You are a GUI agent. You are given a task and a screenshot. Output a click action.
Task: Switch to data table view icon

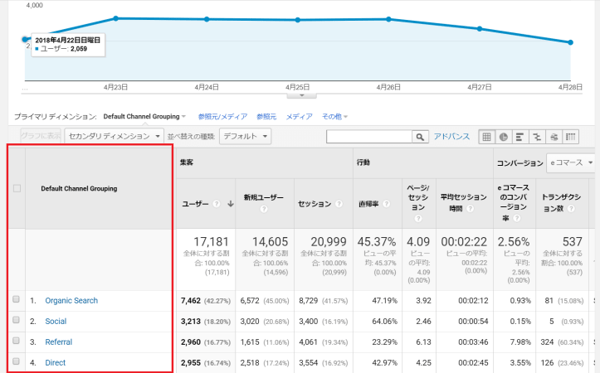pos(487,137)
